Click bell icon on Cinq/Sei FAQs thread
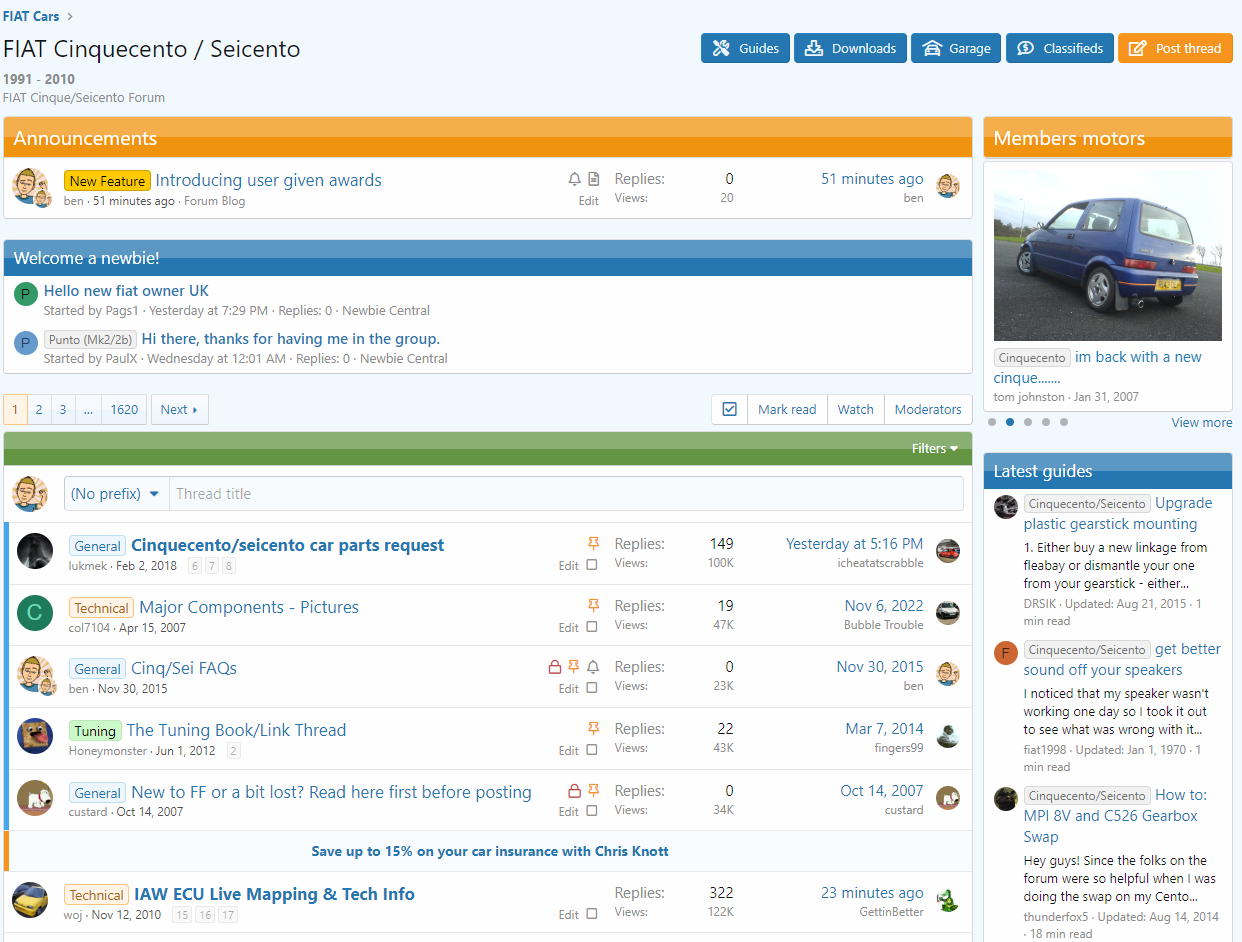 pos(594,667)
